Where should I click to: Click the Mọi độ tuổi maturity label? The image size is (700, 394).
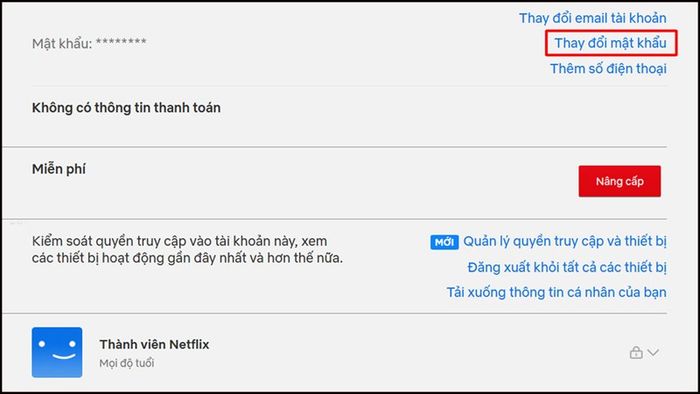[x=127, y=363]
